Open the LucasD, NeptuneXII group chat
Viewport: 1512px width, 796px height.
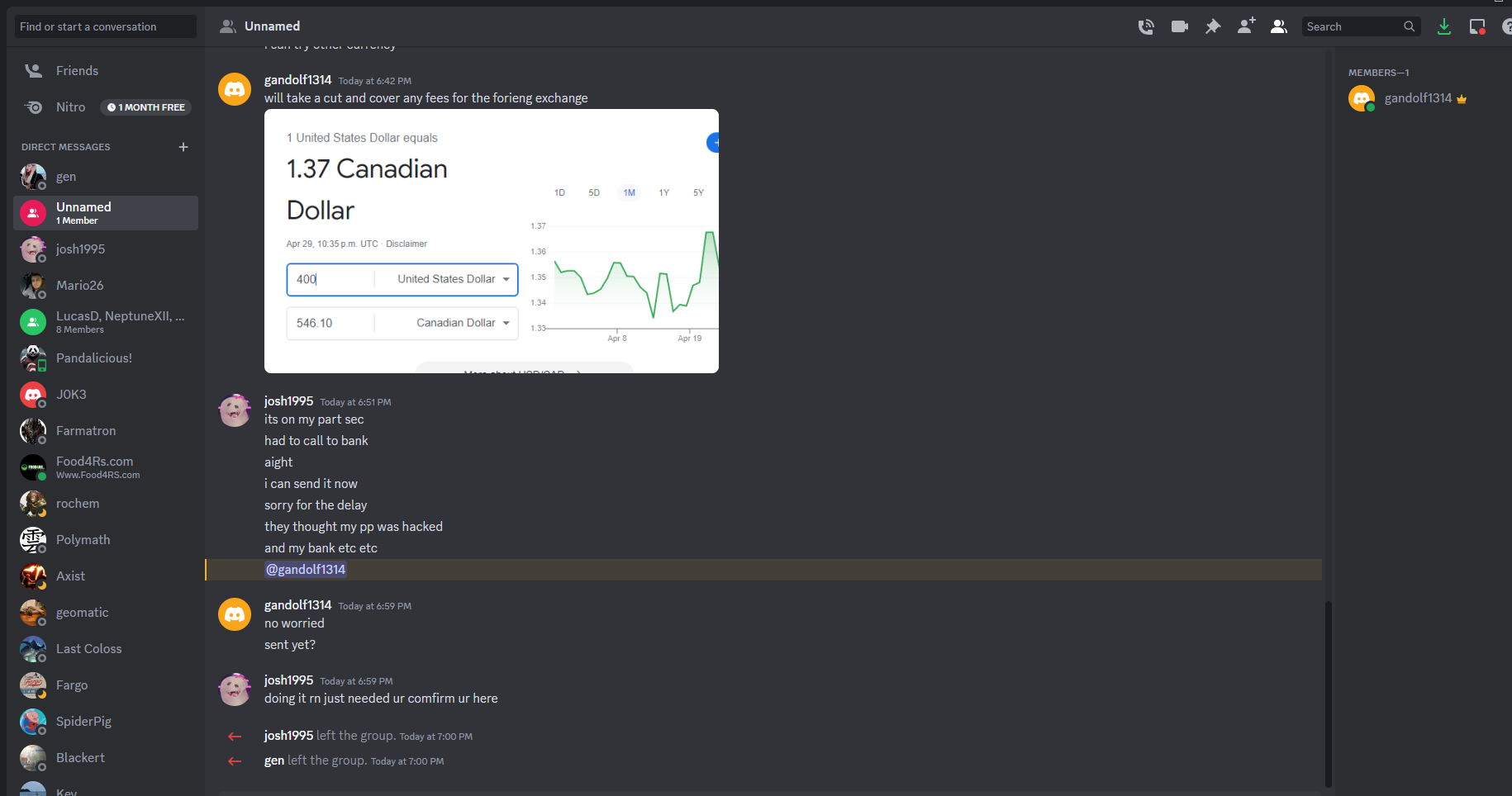point(106,322)
